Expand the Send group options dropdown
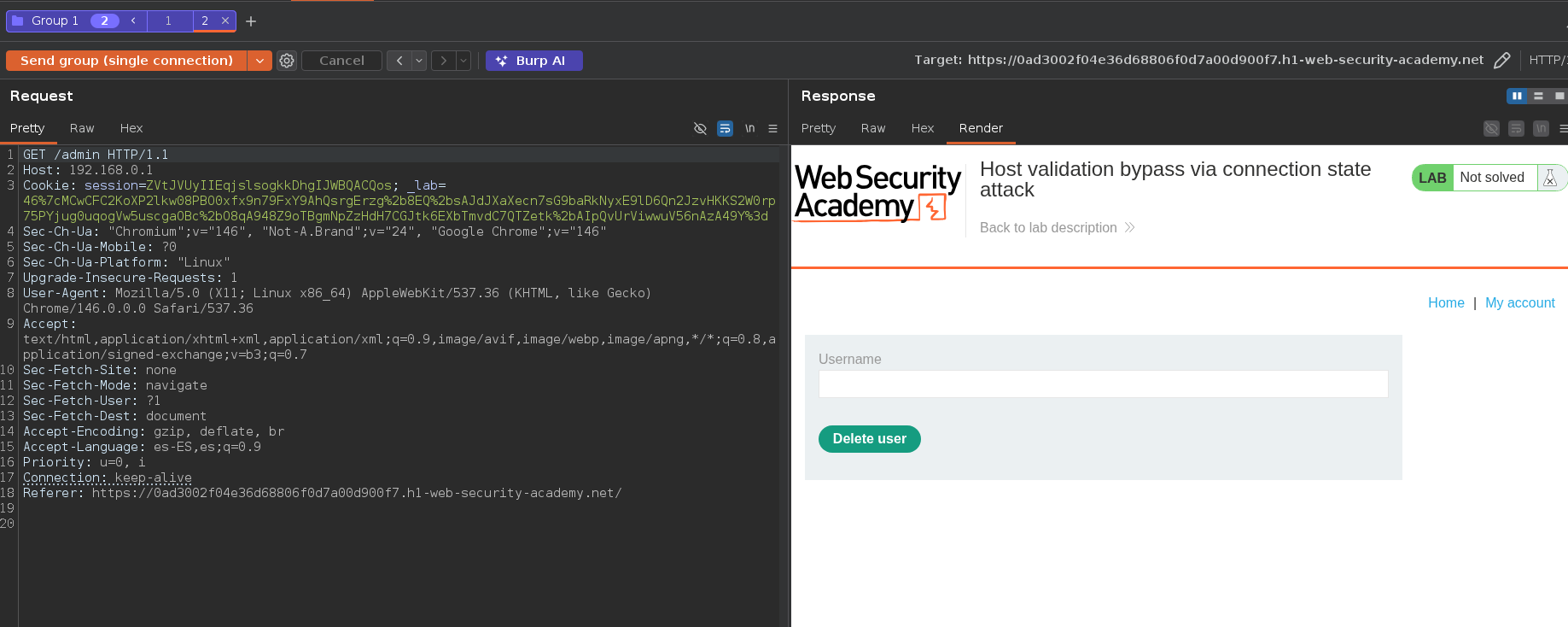The image size is (1568, 627). click(x=259, y=61)
